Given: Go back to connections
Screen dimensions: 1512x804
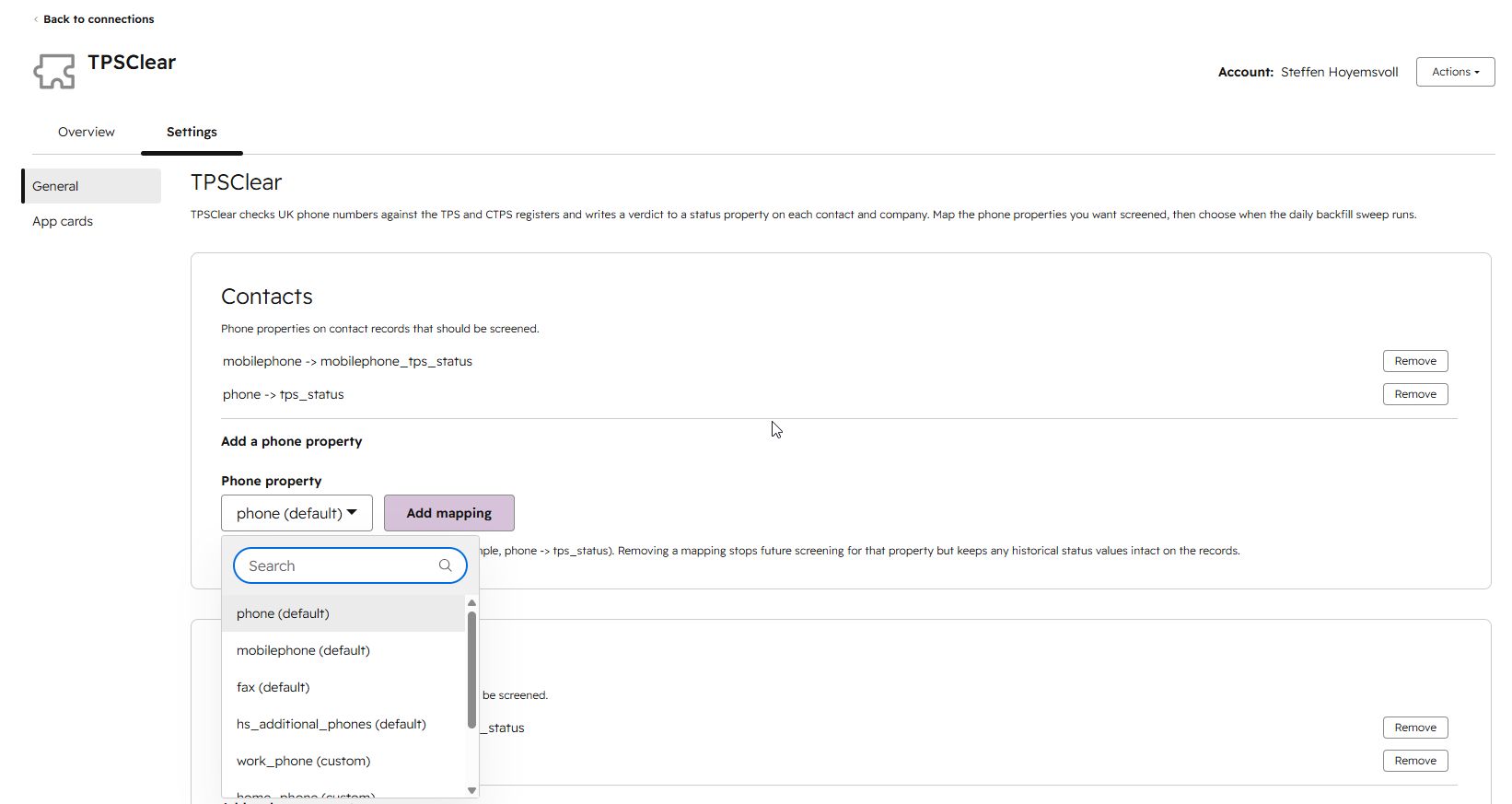Looking at the screenshot, I should pos(99,19).
